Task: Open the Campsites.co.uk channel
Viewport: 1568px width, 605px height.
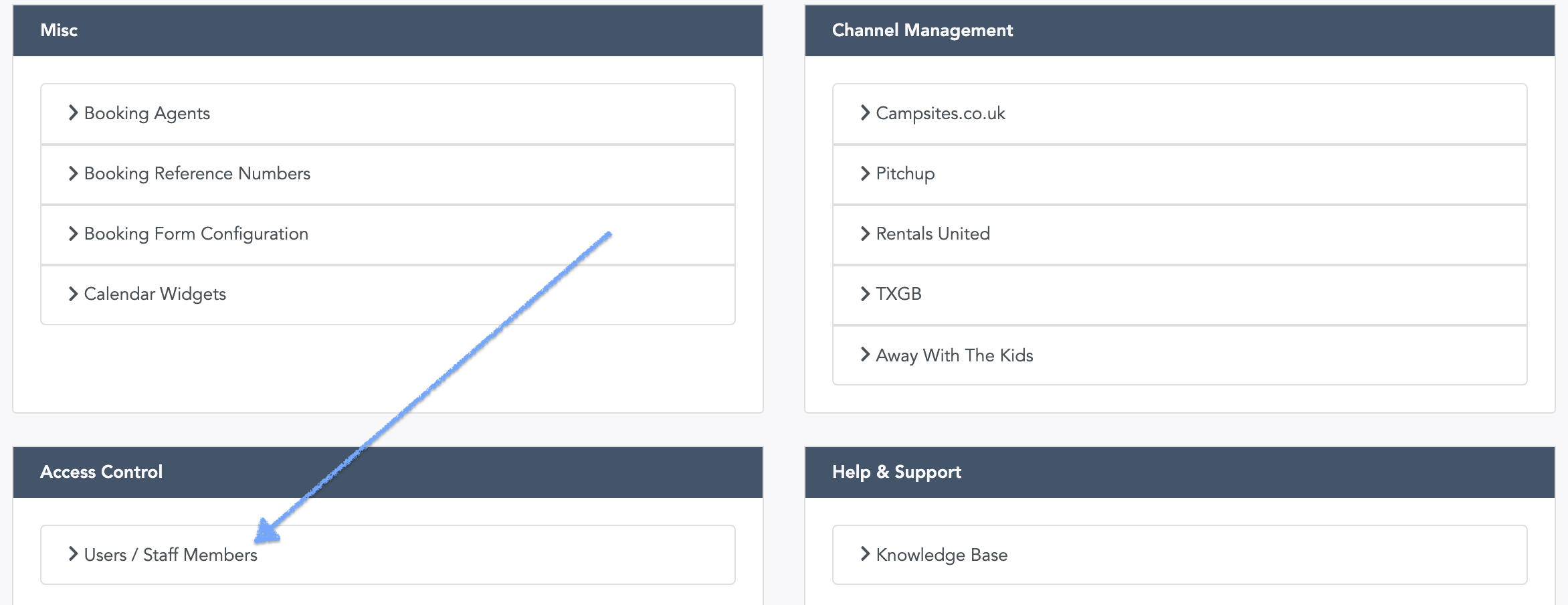Action: pyautogui.click(x=1180, y=114)
